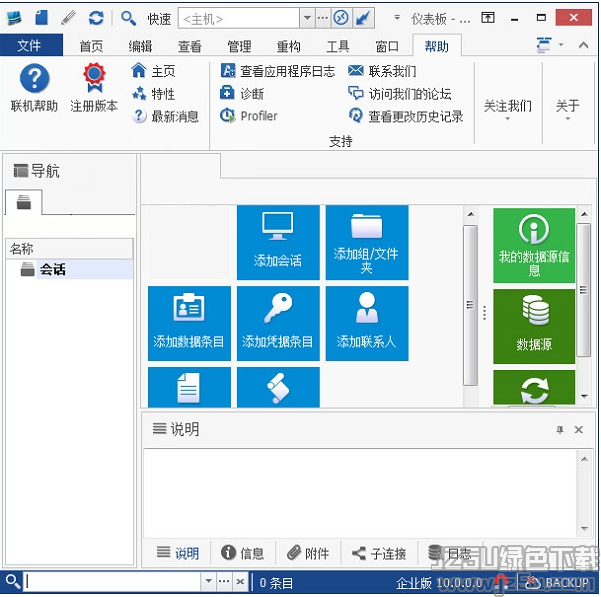Click the blue tiles panel scrollbar thumb
The image size is (601, 597).
click(x=470, y=305)
